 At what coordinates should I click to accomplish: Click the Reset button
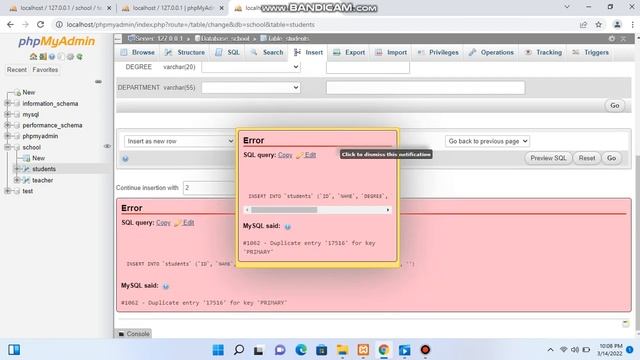click(x=587, y=158)
